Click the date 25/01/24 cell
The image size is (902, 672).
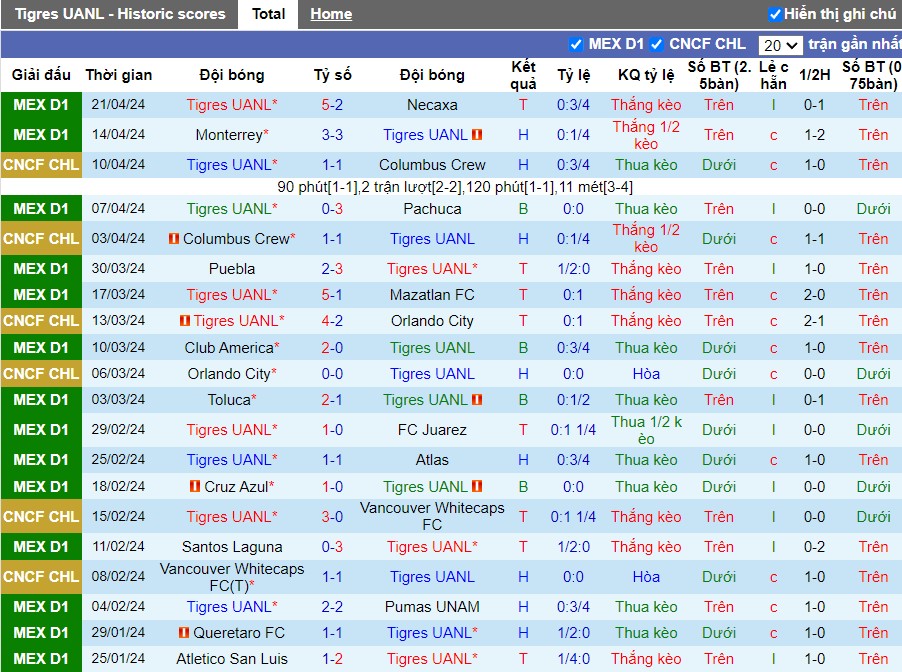point(118,658)
